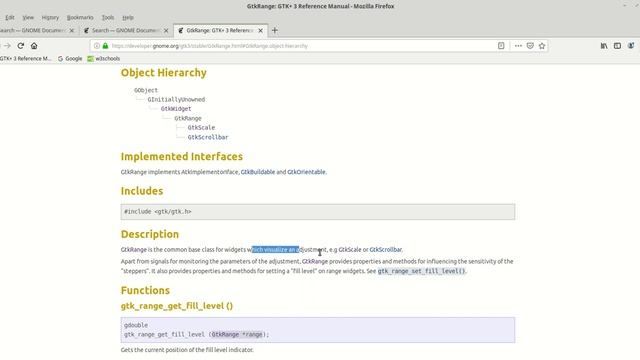Click the Description heading
This screenshot has width=640, height=360.
click(x=150, y=234)
